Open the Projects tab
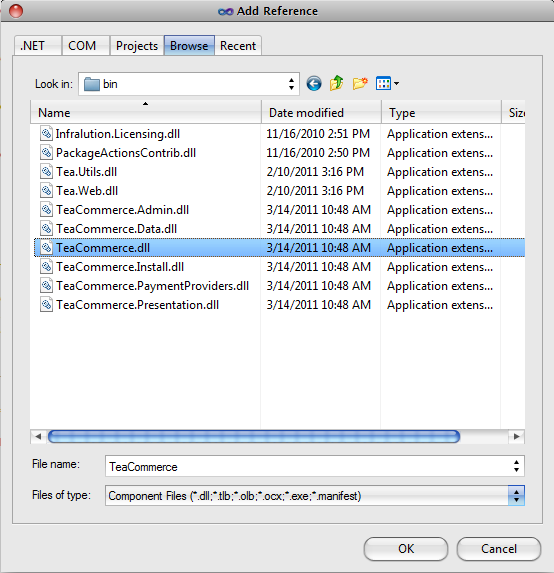This screenshot has height=573, width=554. tap(137, 46)
